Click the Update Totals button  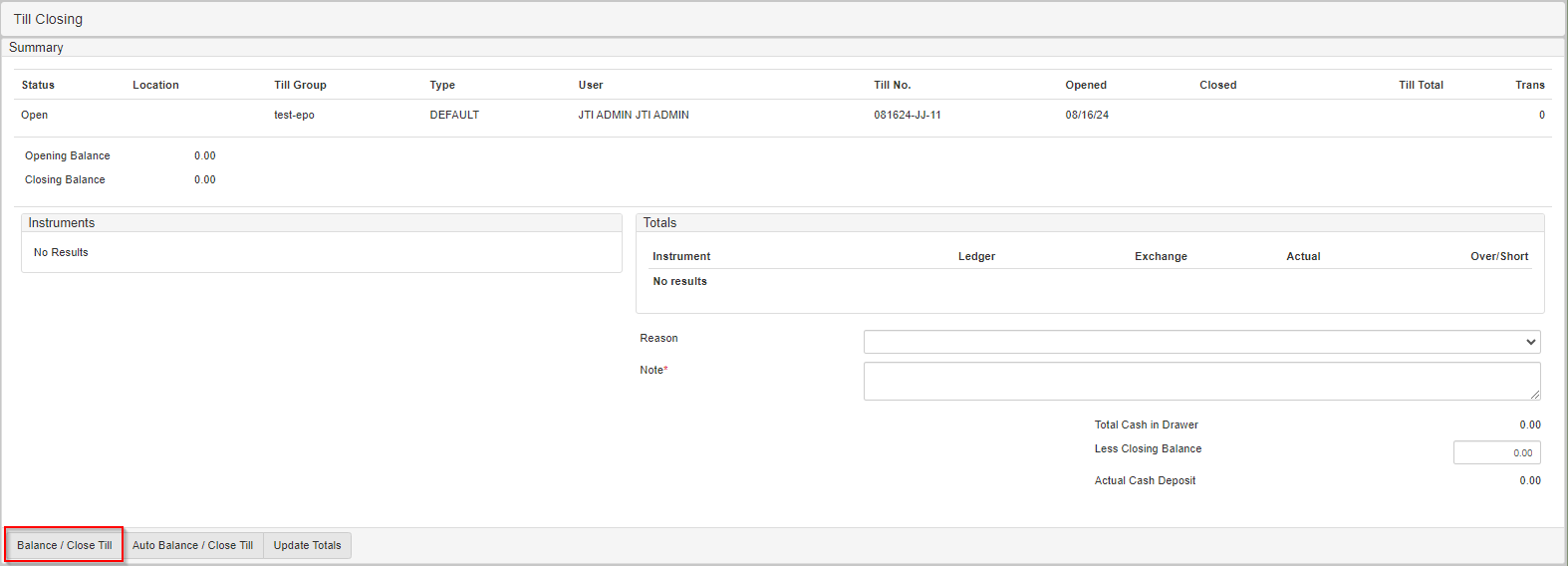point(307,545)
